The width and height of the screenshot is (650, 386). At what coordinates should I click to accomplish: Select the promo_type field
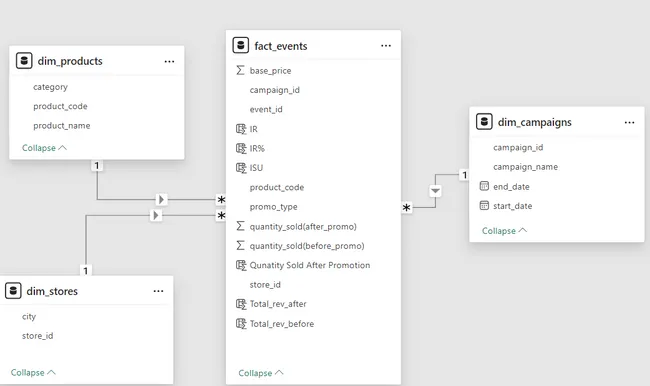[273, 207]
